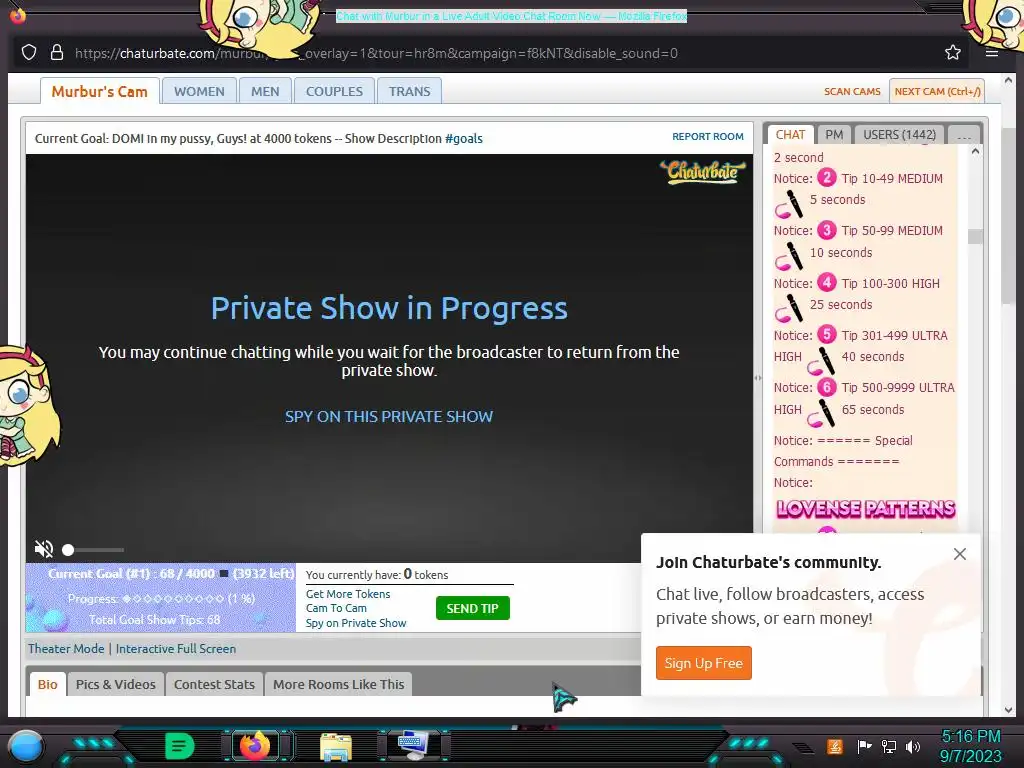
Task: Click the chat panel scrollbar thumb
Action: tap(975, 236)
